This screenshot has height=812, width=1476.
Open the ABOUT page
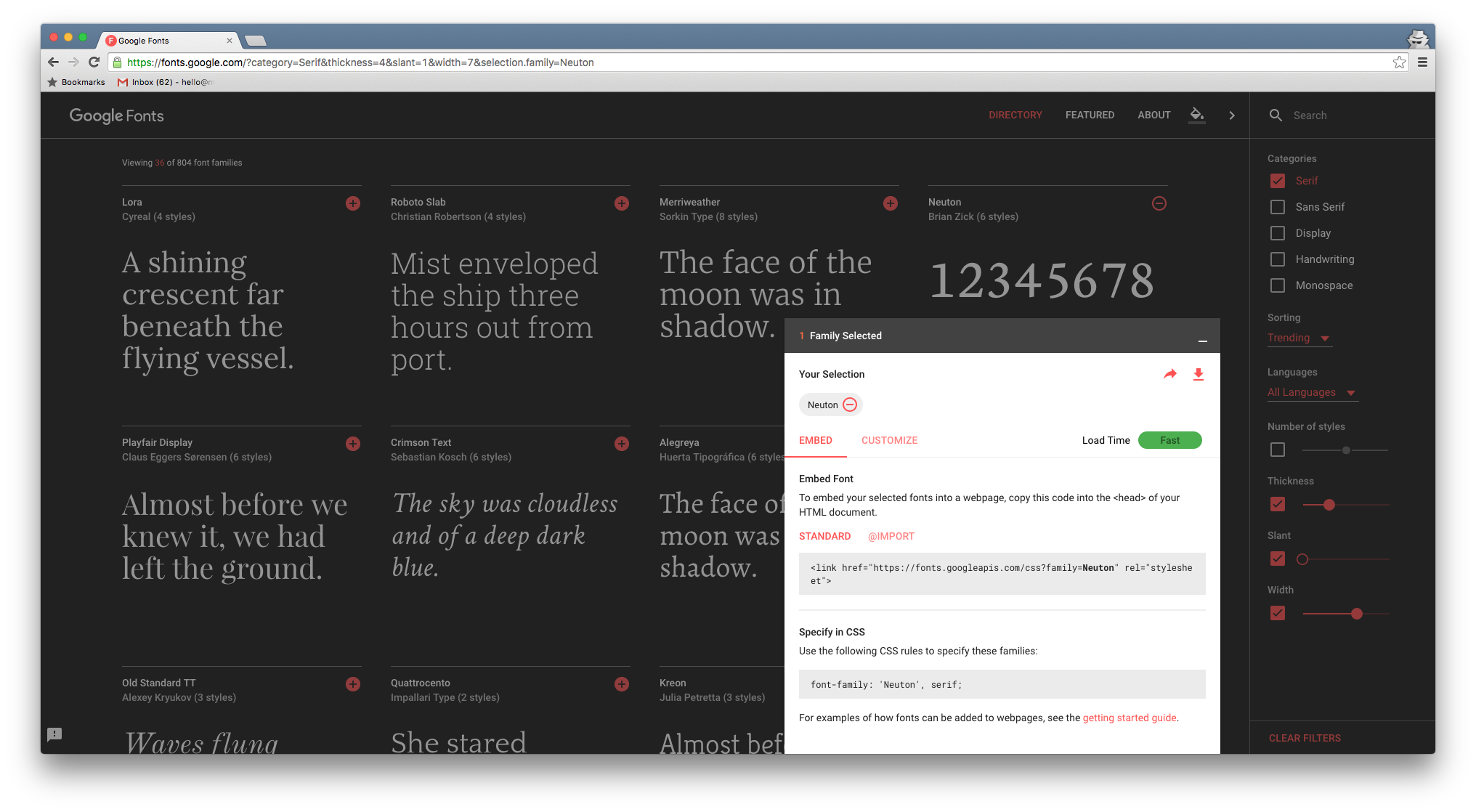1153,115
